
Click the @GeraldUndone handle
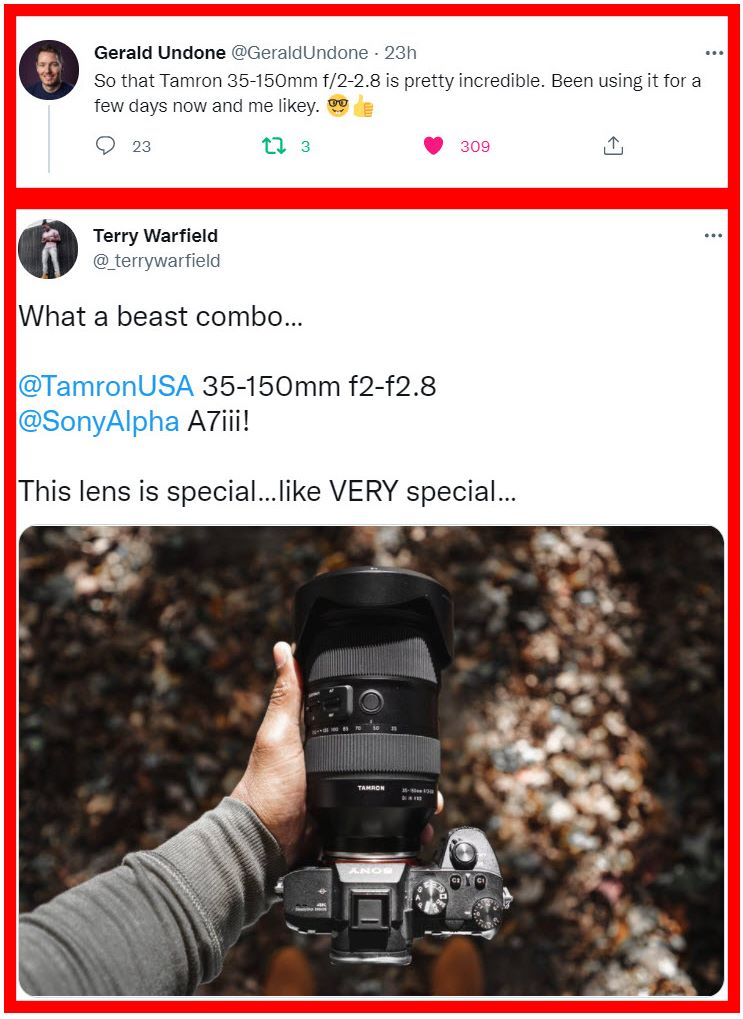[x=300, y=53]
